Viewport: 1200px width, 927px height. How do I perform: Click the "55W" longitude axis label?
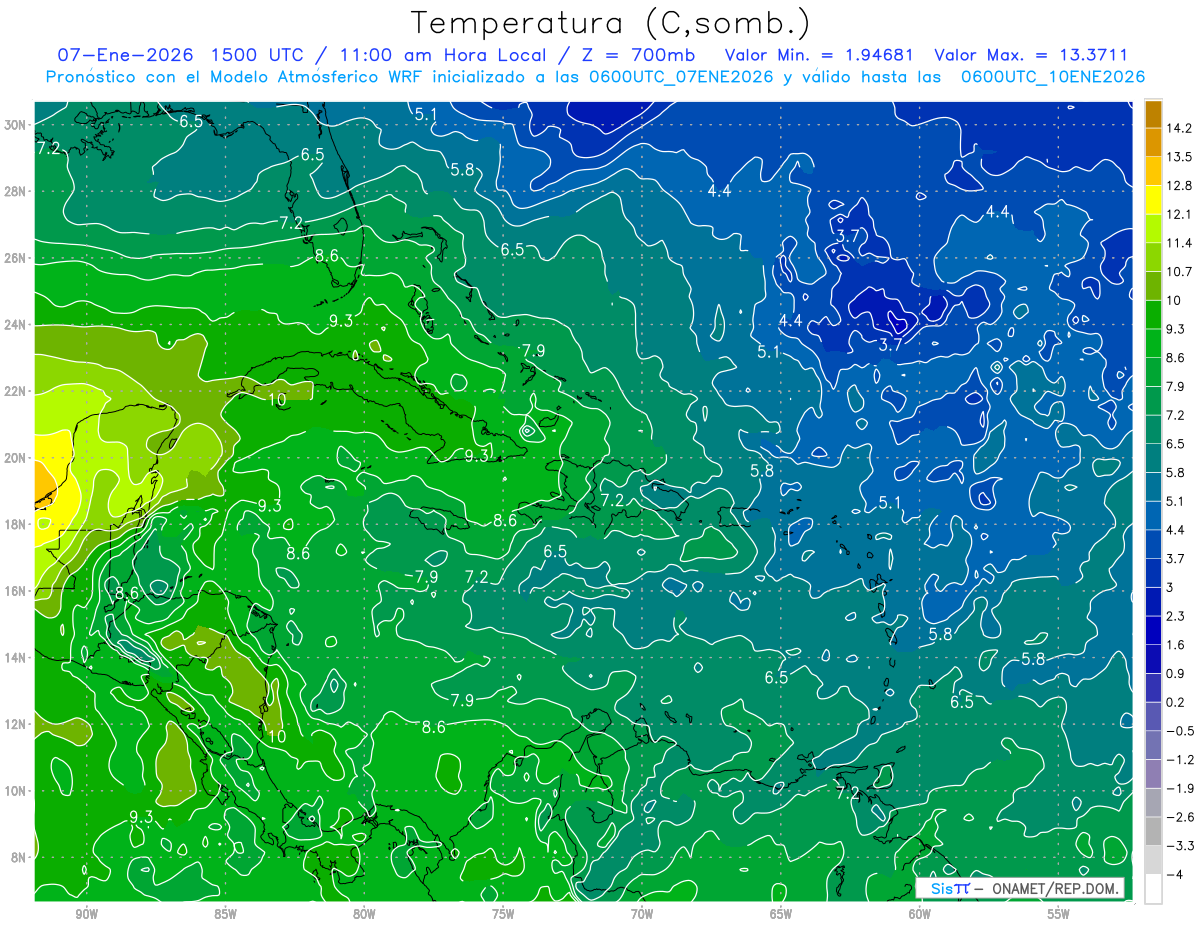coord(1059,914)
